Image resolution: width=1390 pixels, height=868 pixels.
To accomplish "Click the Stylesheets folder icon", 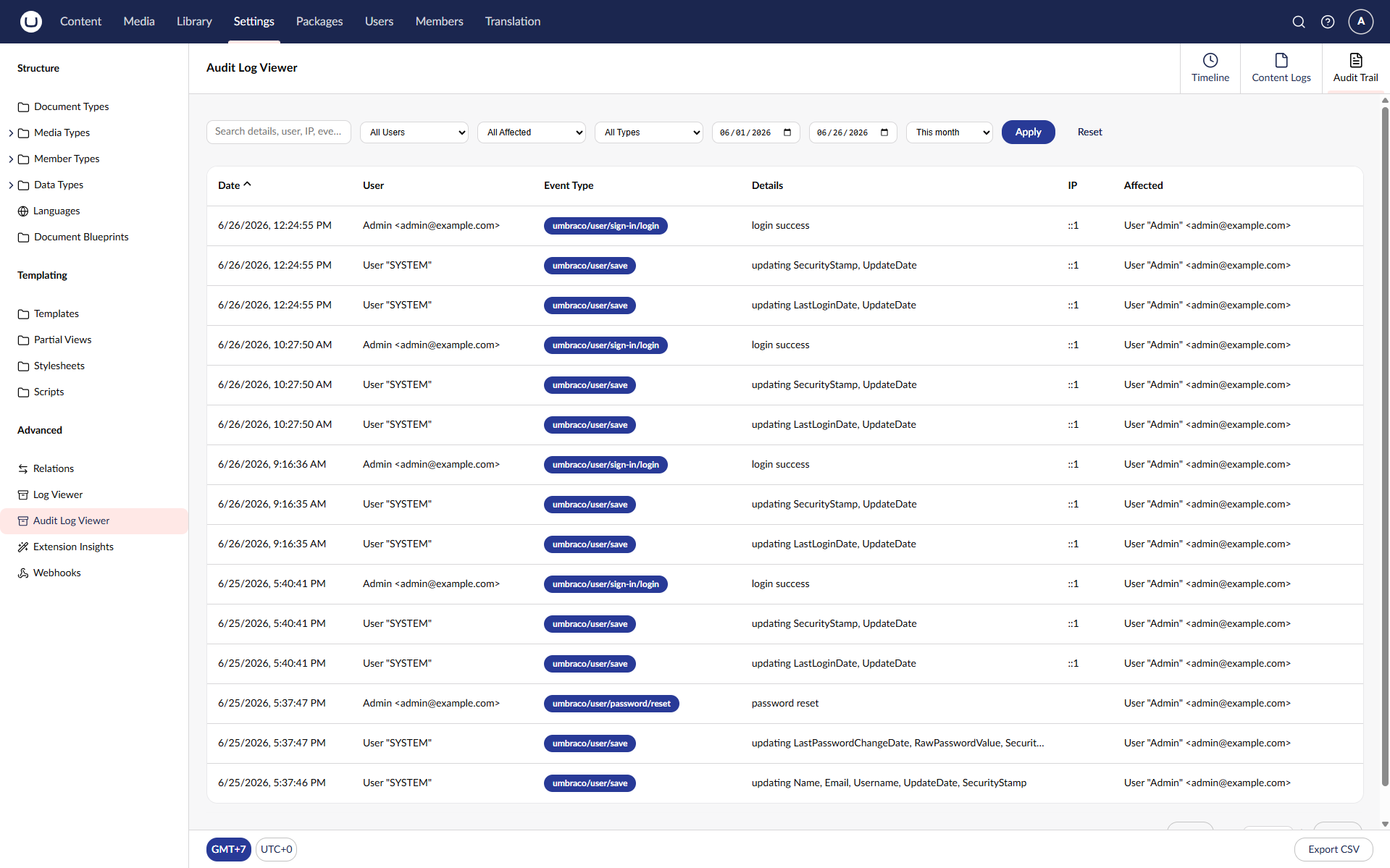I will (x=23, y=366).
